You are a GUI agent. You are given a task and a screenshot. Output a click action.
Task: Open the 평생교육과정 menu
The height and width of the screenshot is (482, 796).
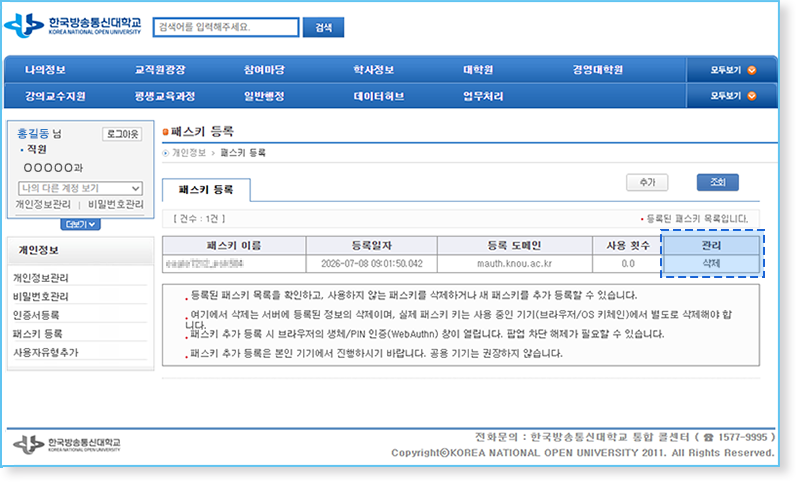[x=165, y=96]
